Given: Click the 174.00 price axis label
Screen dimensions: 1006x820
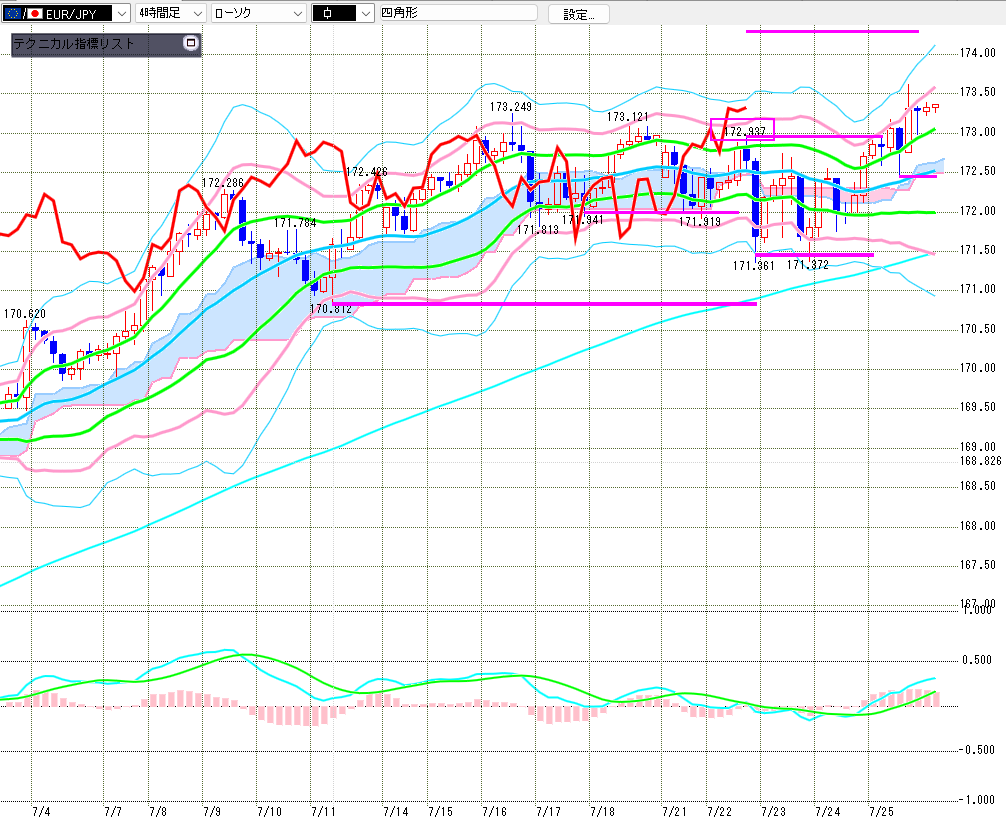Looking at the screenshot, I should 978,53.
